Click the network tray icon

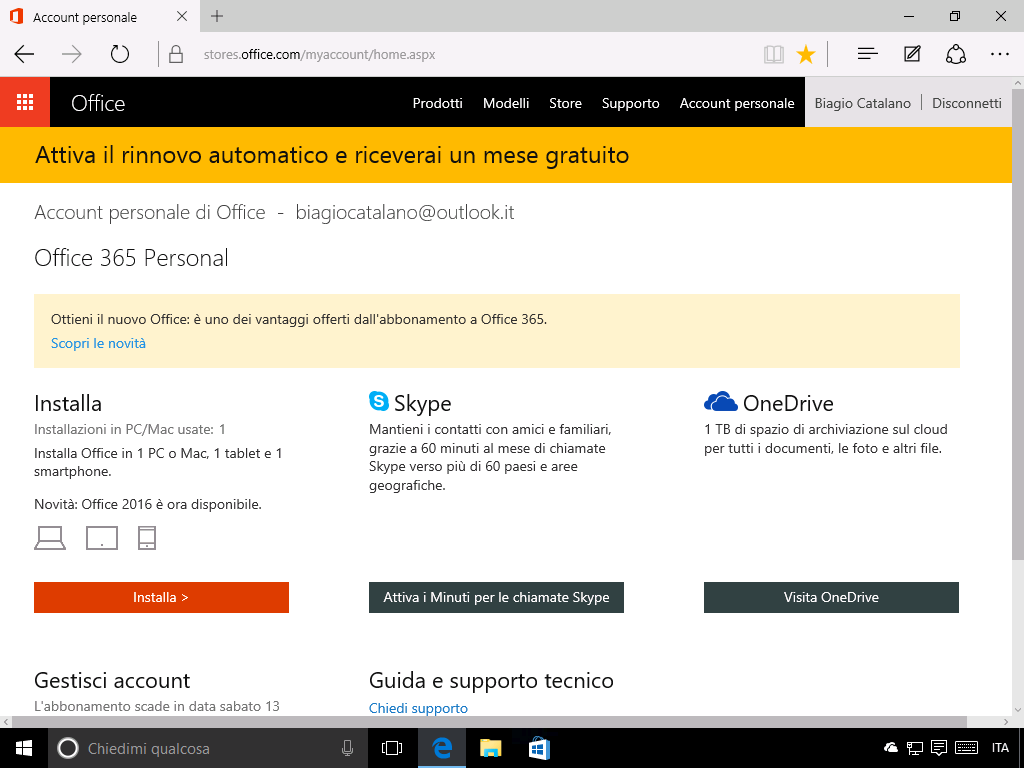(914, 748)
